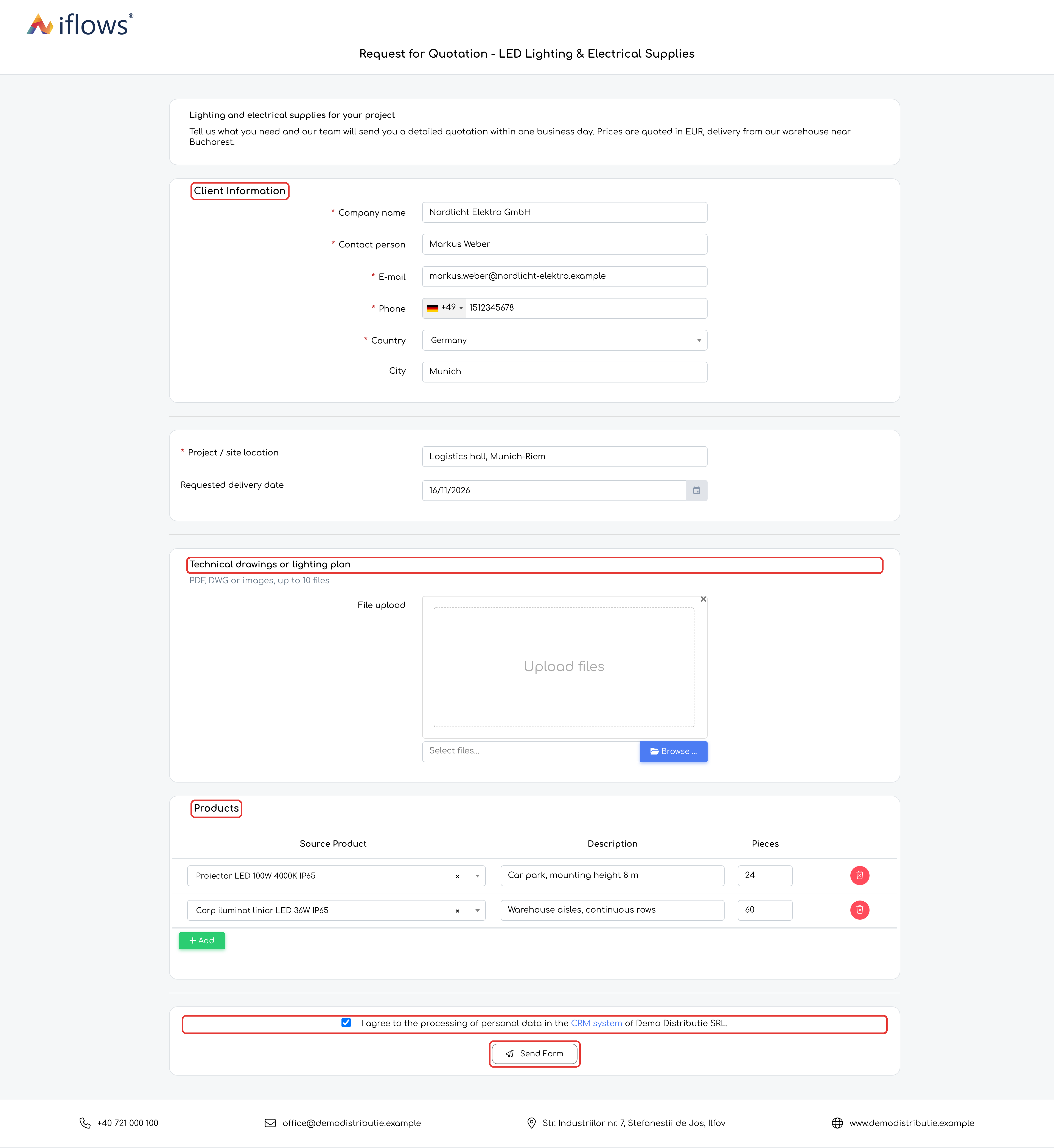Click the Select files... text box
Viewport: 1054px width, 1148px height.
(x=531, y=751)
